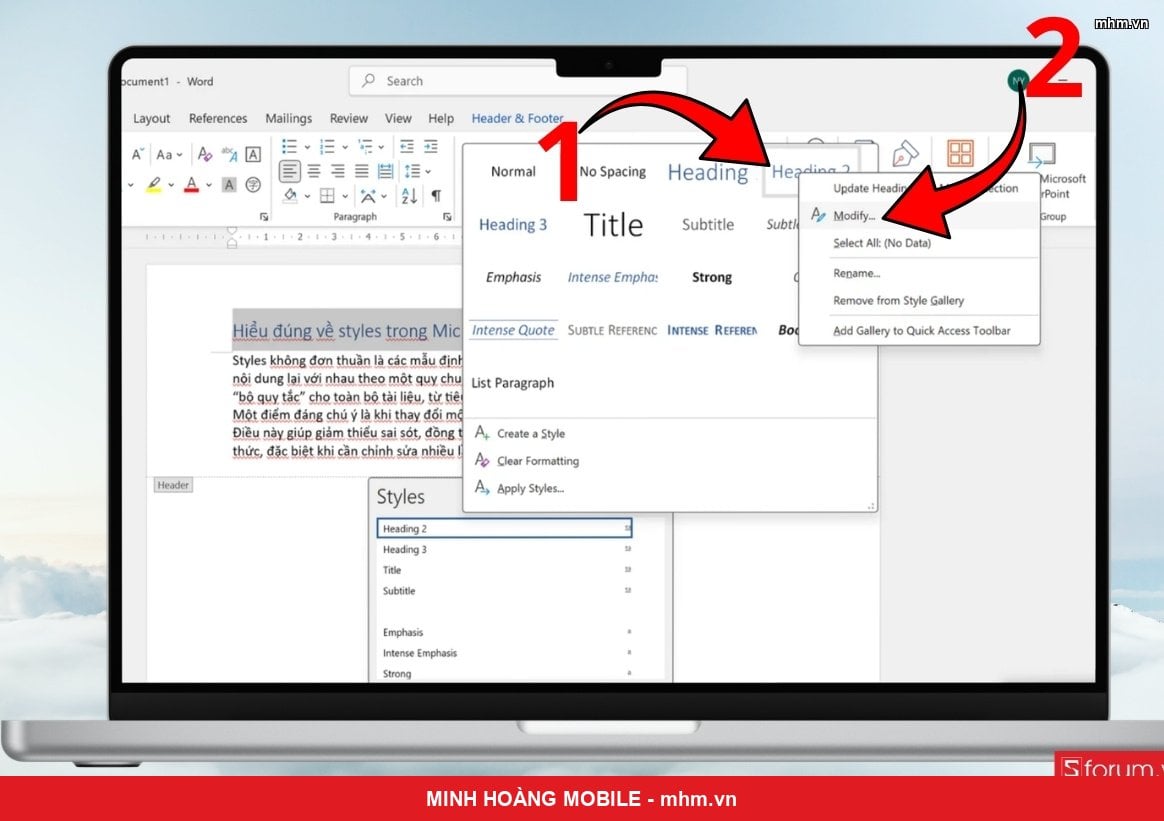Apply the Sort A-Z tool
Screen dimensions: 1164x821
point(409,196)
